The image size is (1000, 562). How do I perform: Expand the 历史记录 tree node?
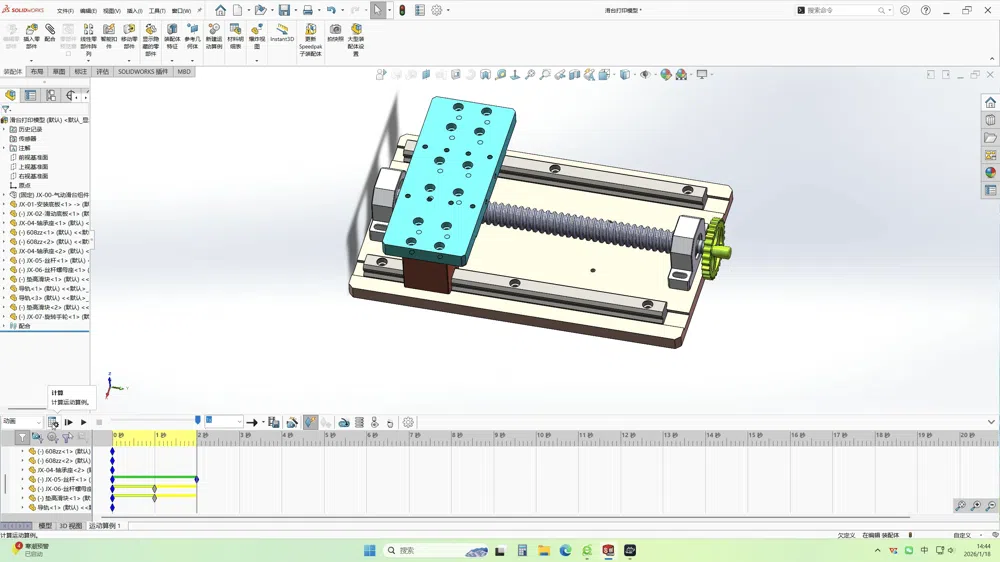pos(4,129)
